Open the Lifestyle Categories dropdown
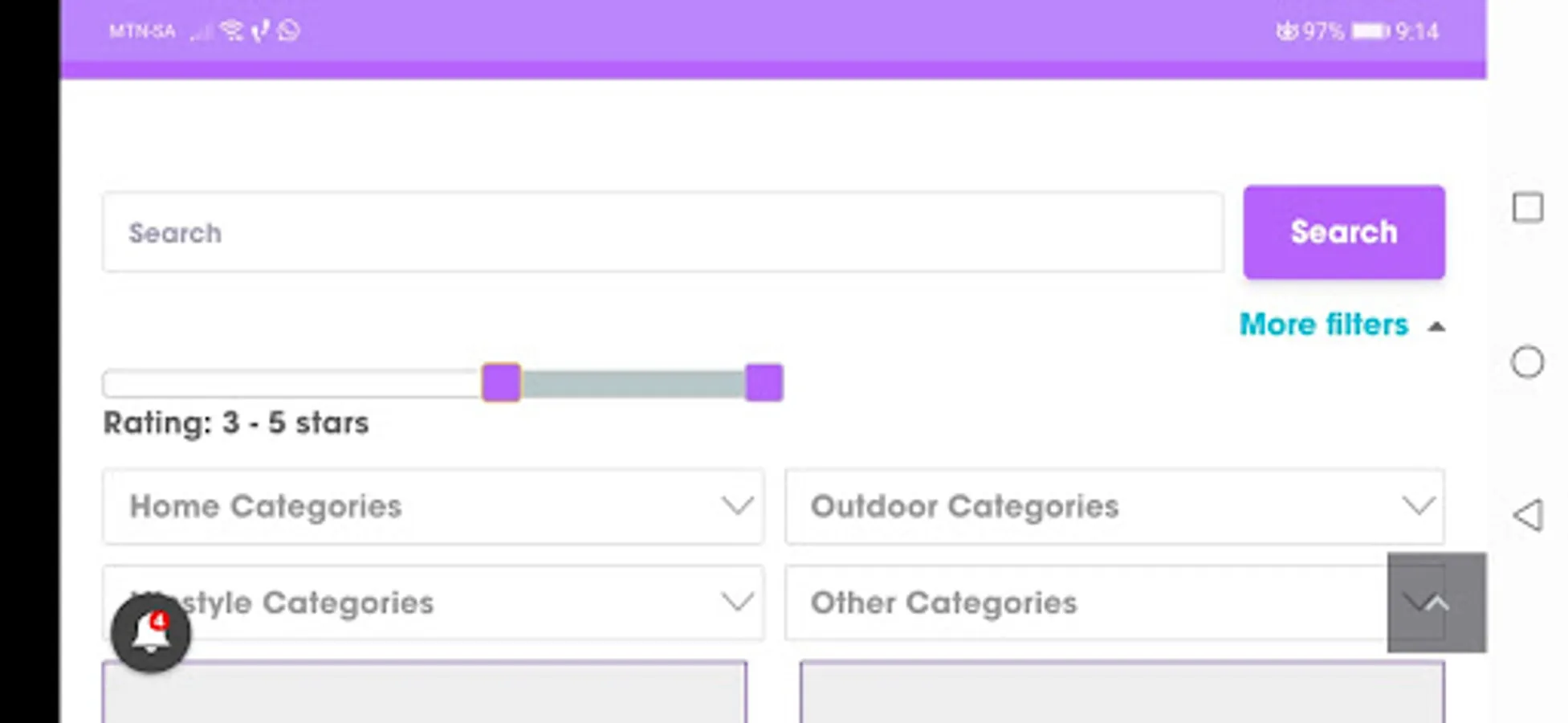The image size is (1568, 723). (x=433, y=602)
